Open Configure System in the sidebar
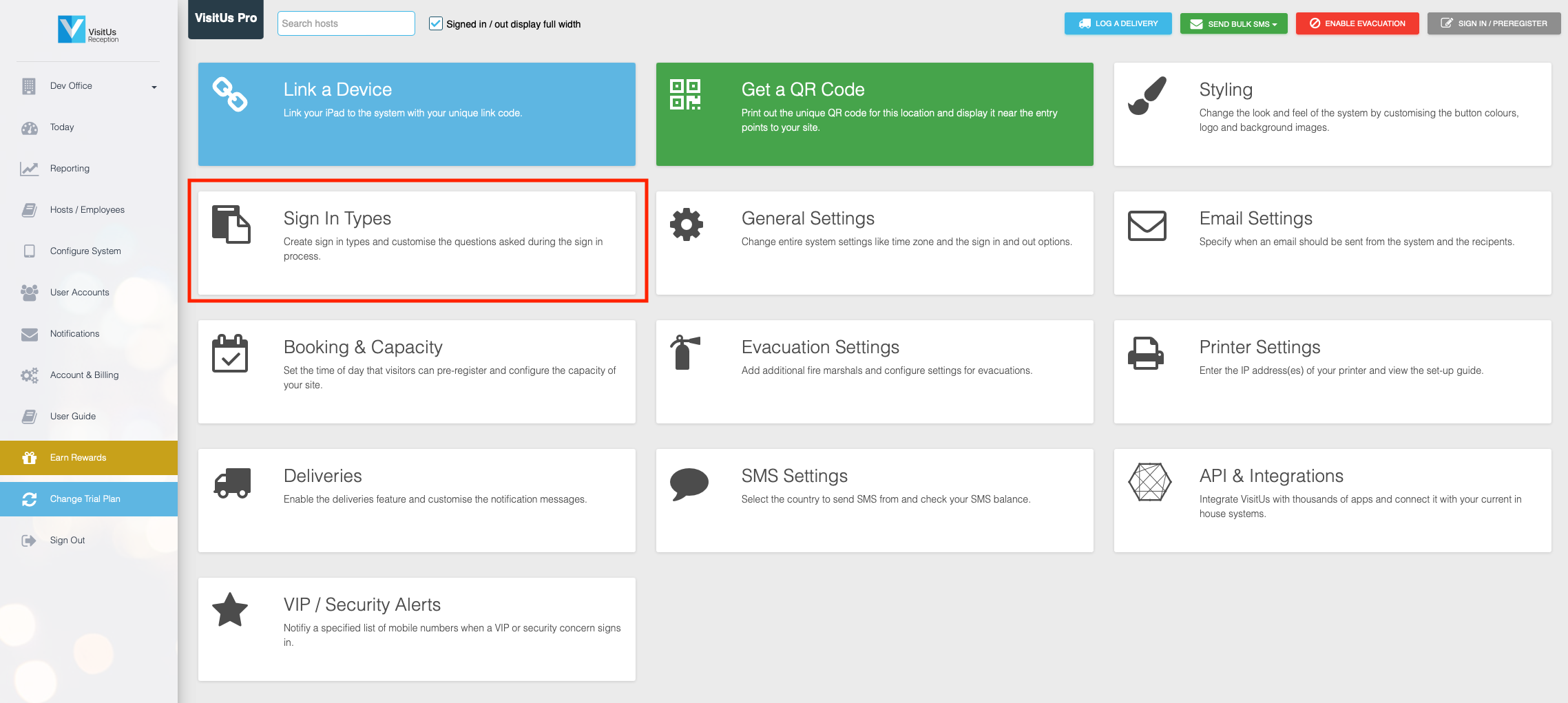 84,251
